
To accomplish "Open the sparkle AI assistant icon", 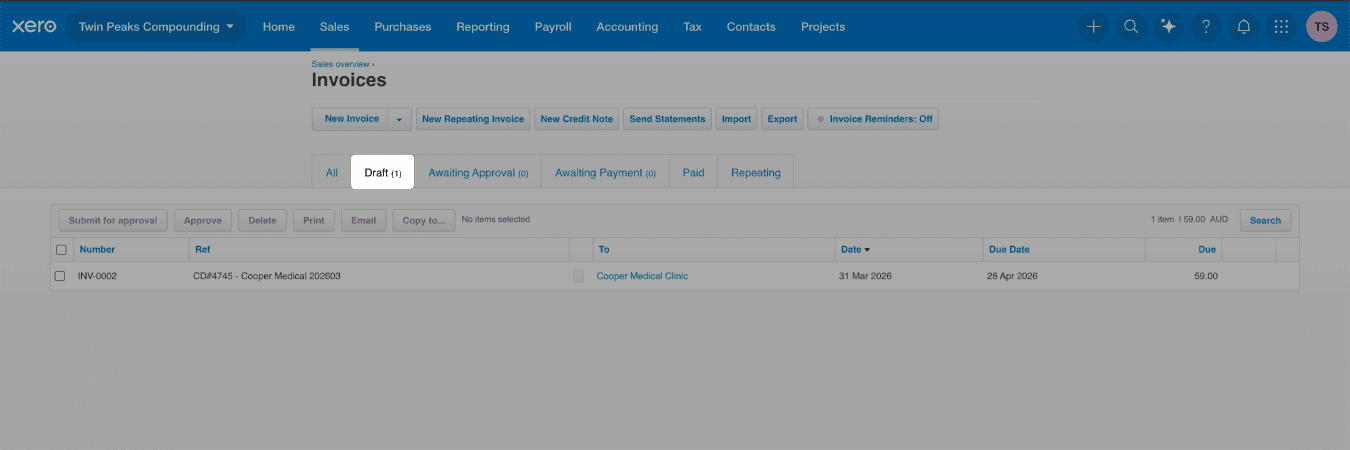I will (x=1168, y=27).
